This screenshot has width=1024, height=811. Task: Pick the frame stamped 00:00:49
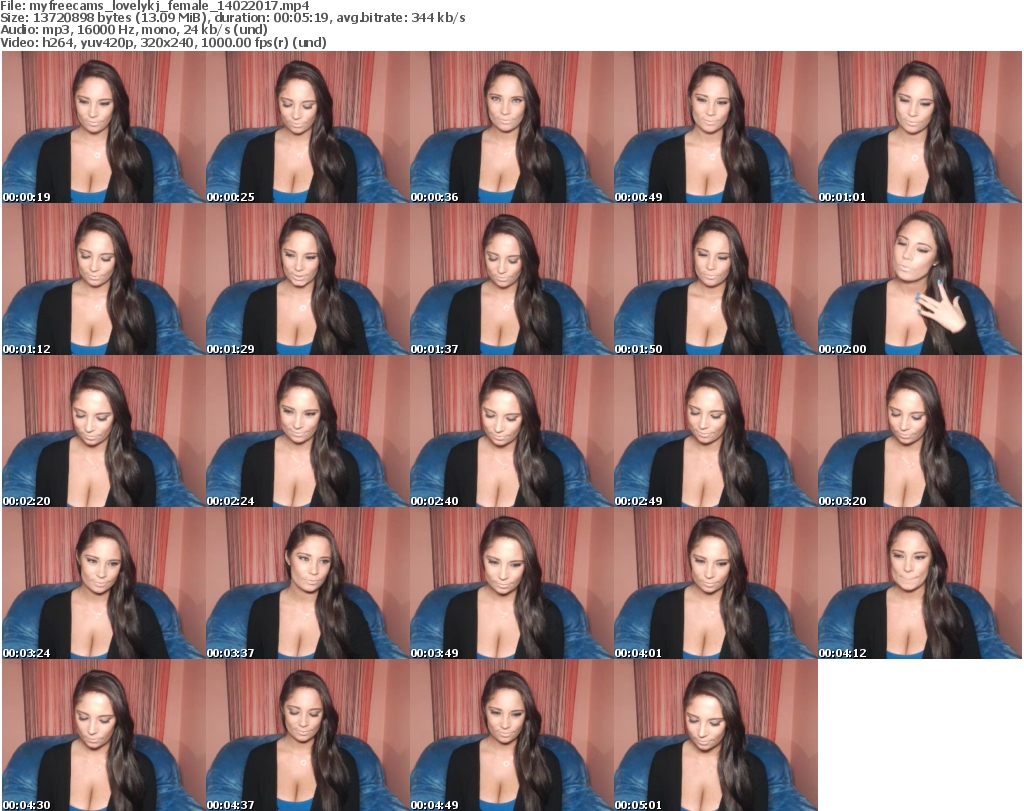point(715,127)
